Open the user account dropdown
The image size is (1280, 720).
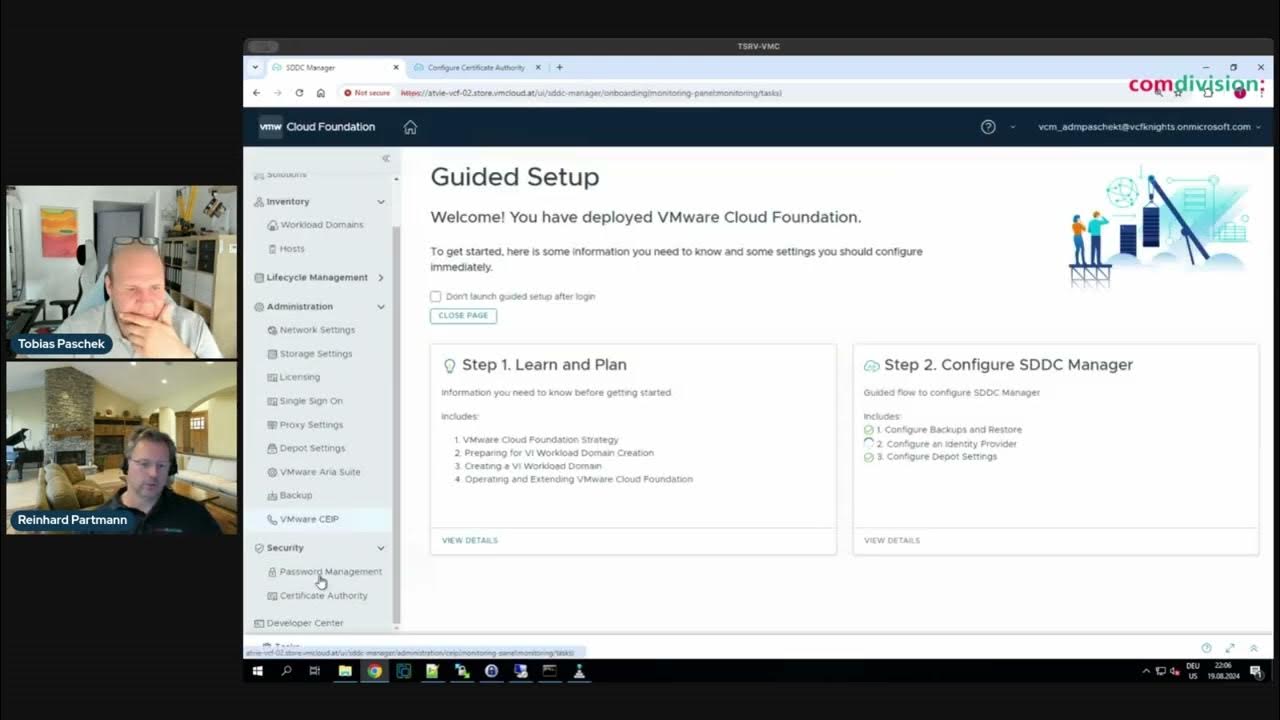coord(1149,127)
